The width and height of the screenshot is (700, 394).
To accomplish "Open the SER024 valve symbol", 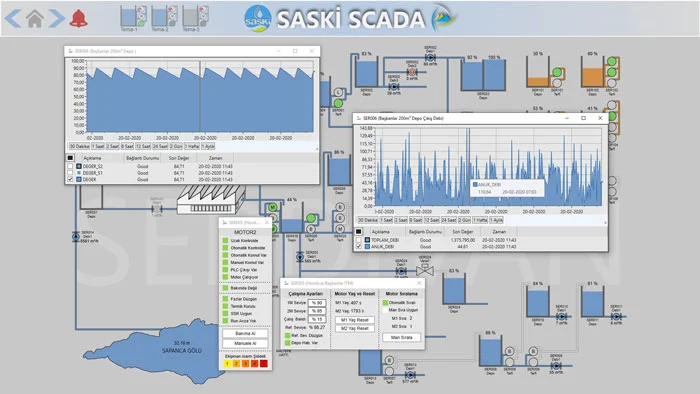I will [425, 269].
